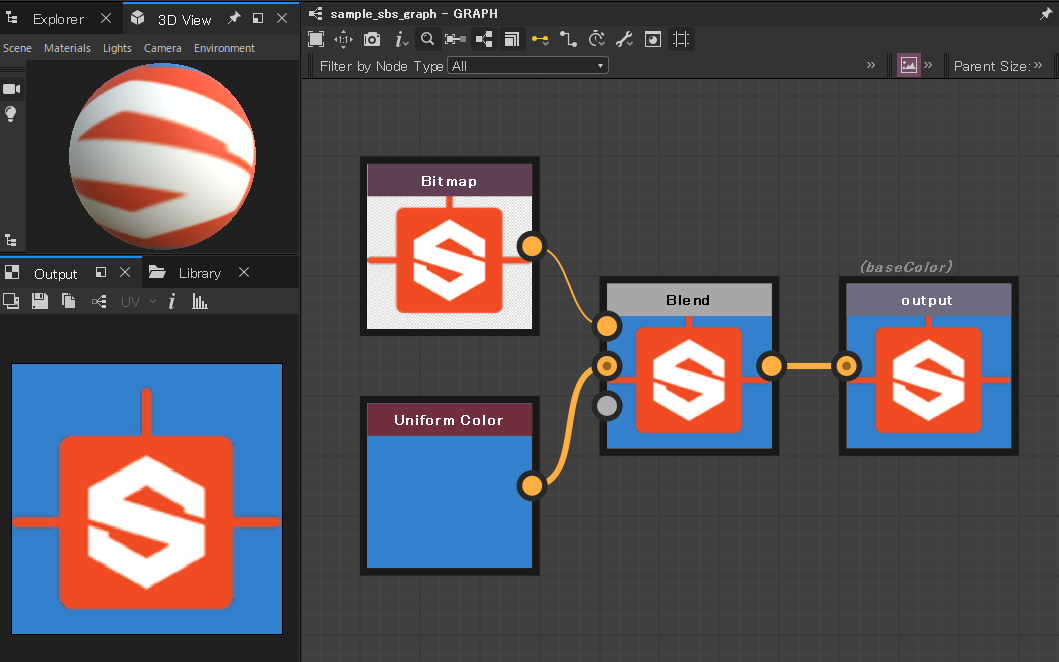Click the 3D sphere material preview

(x=162, y=156)
